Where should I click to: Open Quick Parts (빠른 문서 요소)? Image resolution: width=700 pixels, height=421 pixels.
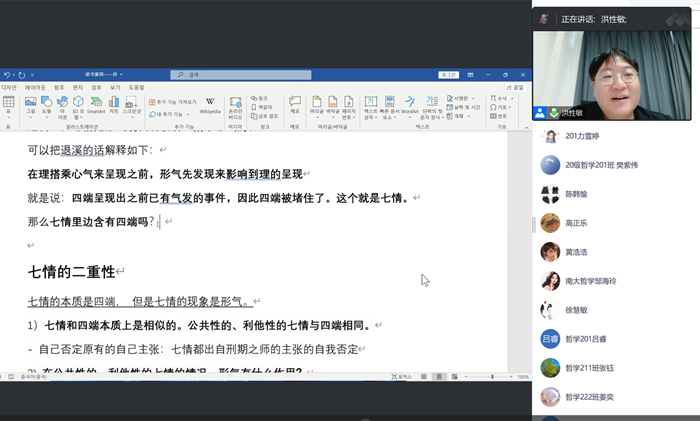389,107
